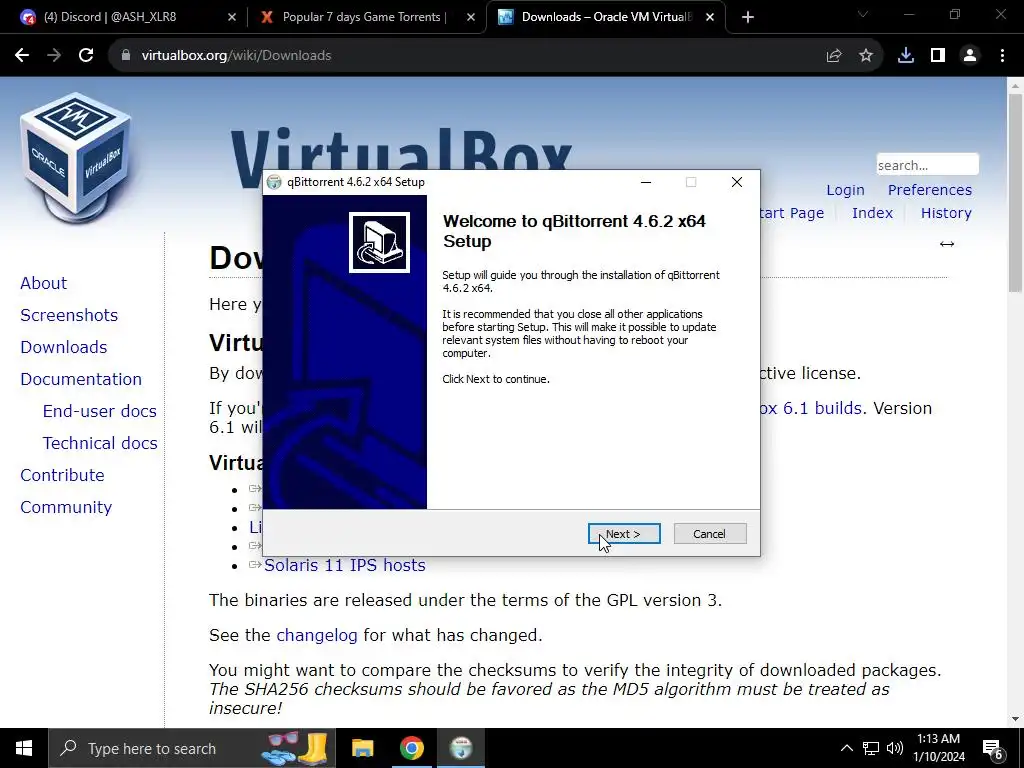Click the qBittorrent installer computer icon
This screenshot has width=1024, height=768.
379,242
